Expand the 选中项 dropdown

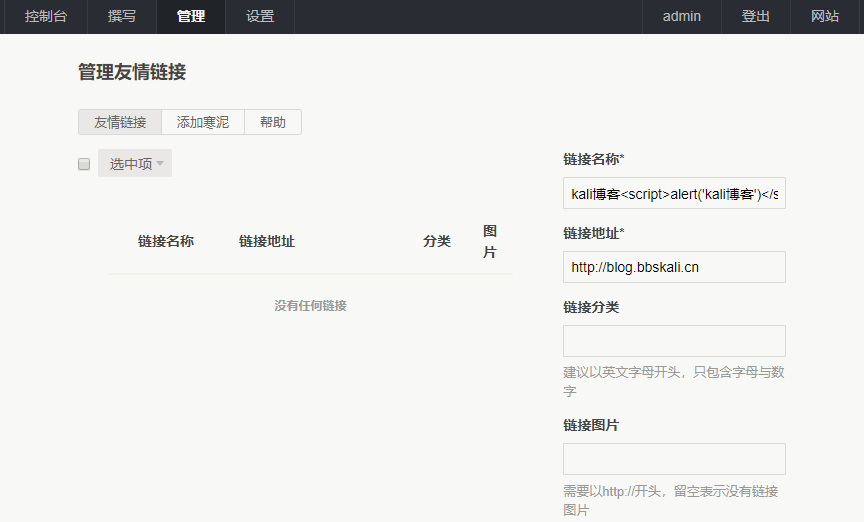point(135,163)
